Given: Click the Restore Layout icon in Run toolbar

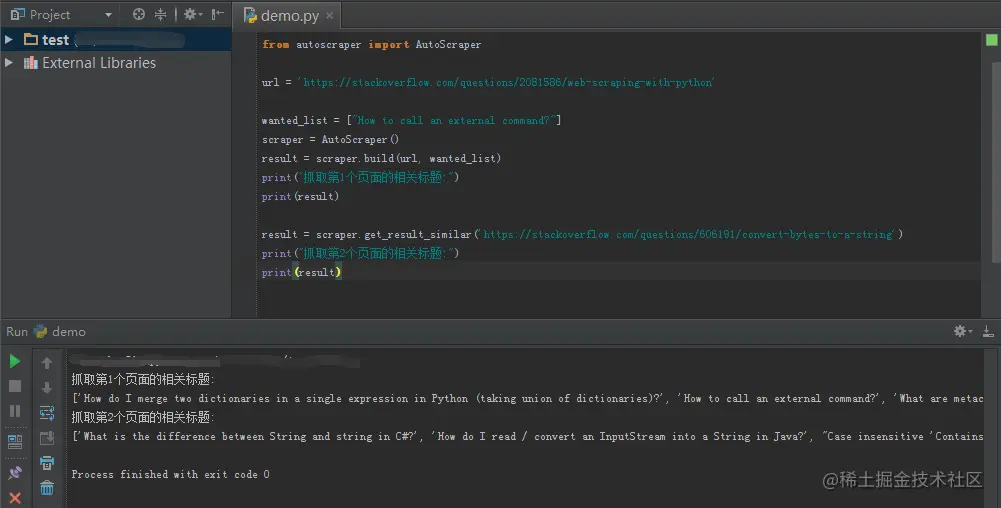Looking at the screenshot, I should pyautogui.click(x=15, y=441).
